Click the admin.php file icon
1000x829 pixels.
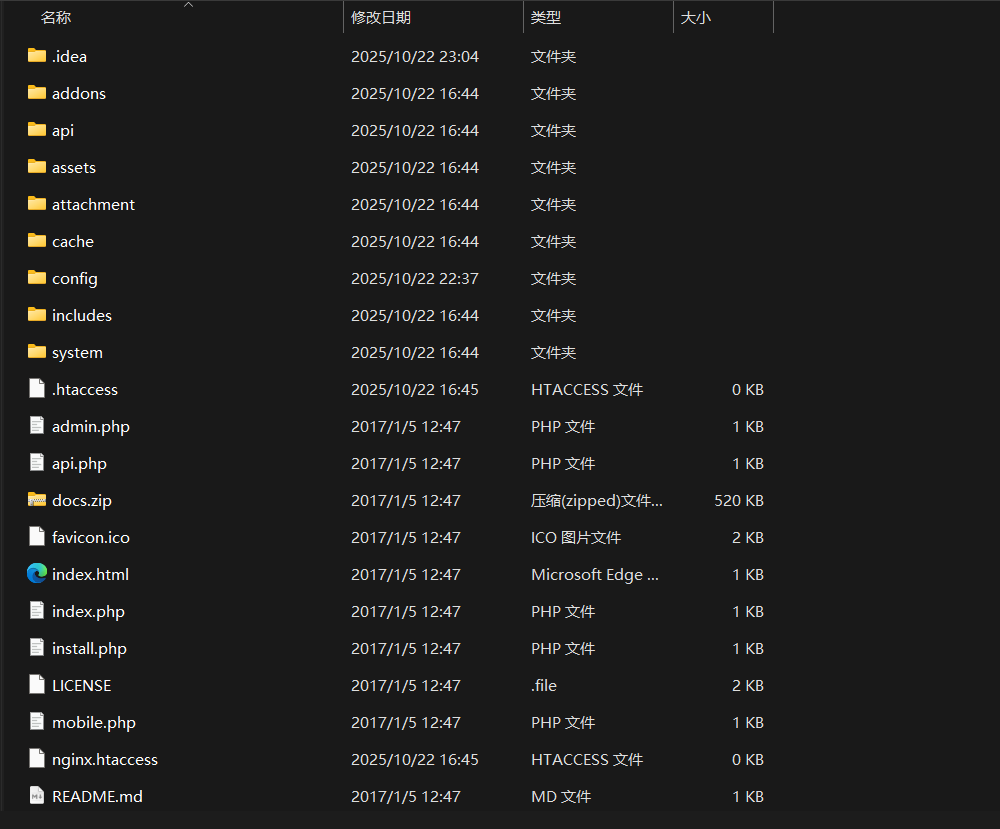coord(37,426)
